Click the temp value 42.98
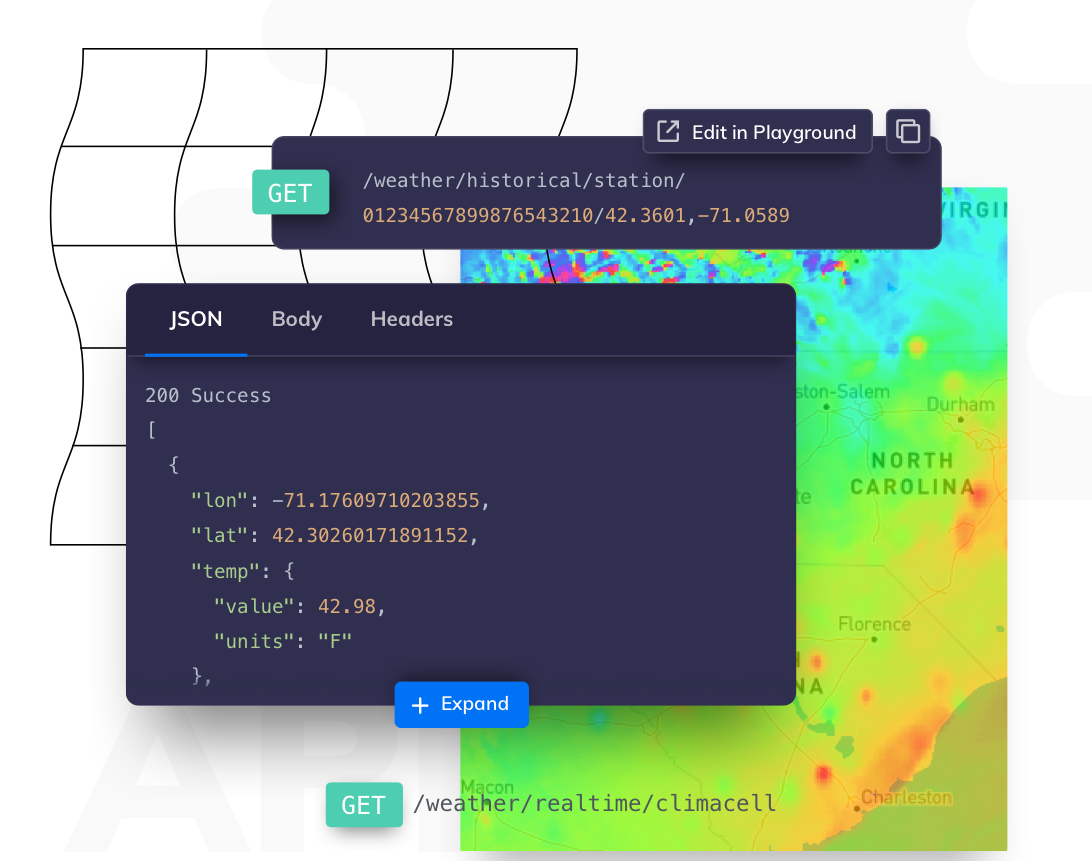The width and height of the screenshot is (1092, 861). point(347,606)
